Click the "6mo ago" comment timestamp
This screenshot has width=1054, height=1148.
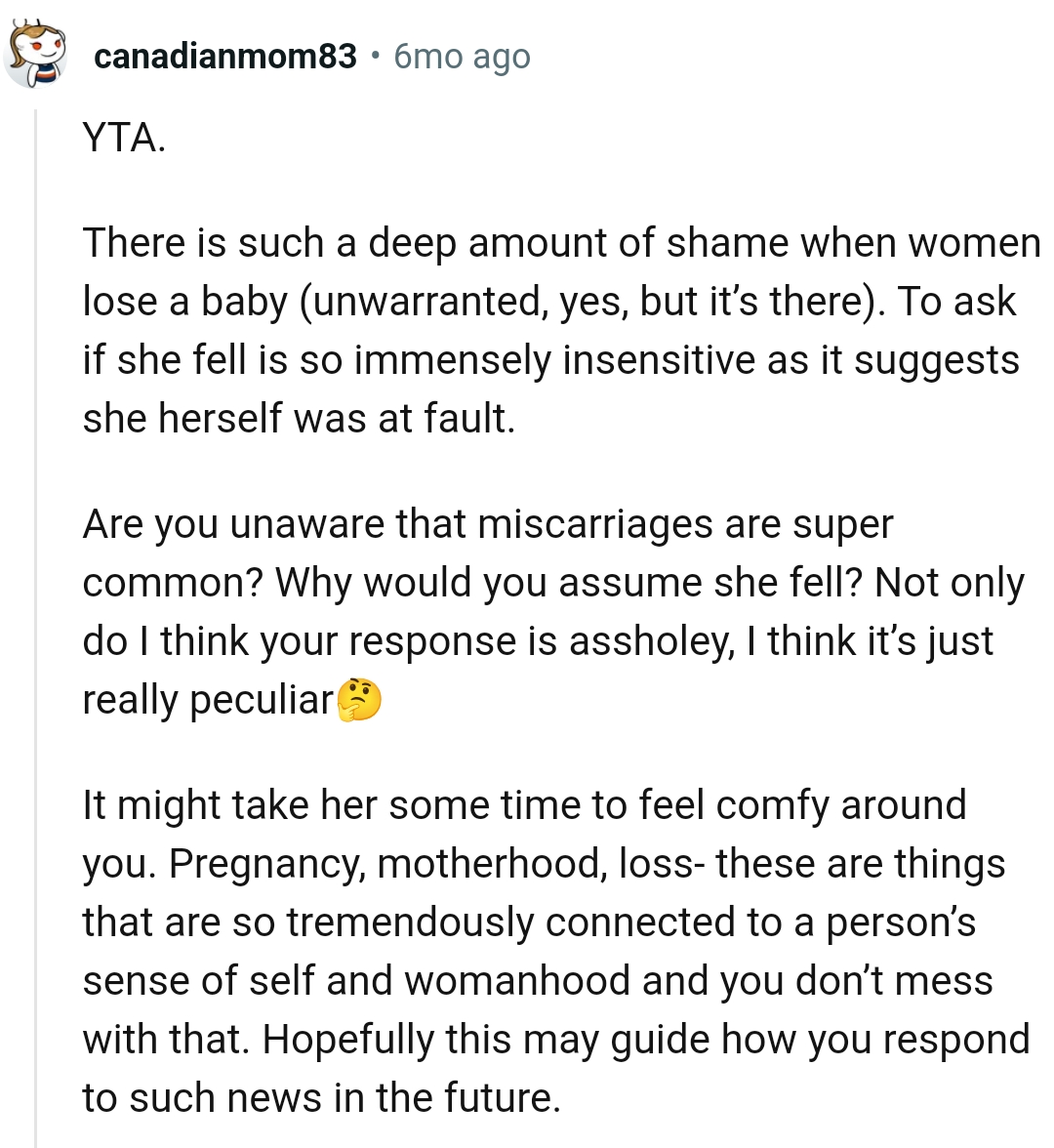[x=462, y=57]
